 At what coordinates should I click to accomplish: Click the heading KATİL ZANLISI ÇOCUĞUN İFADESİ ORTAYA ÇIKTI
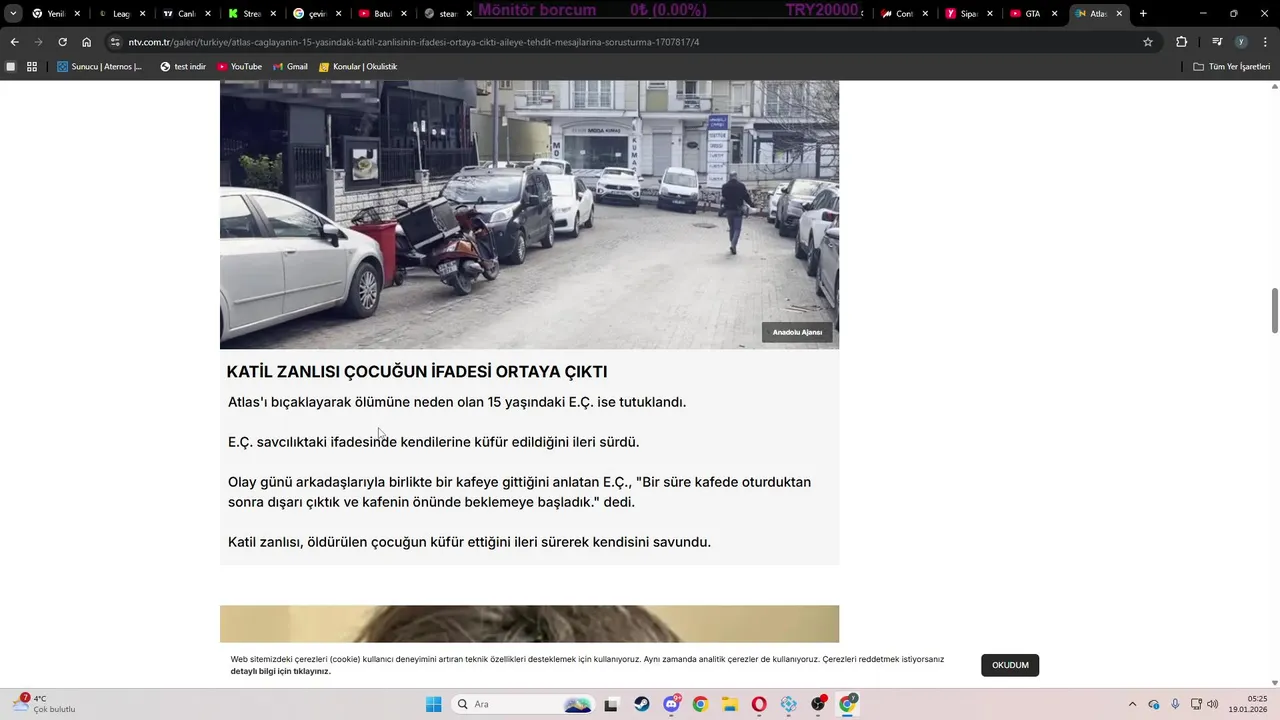[x=417, y=372]
